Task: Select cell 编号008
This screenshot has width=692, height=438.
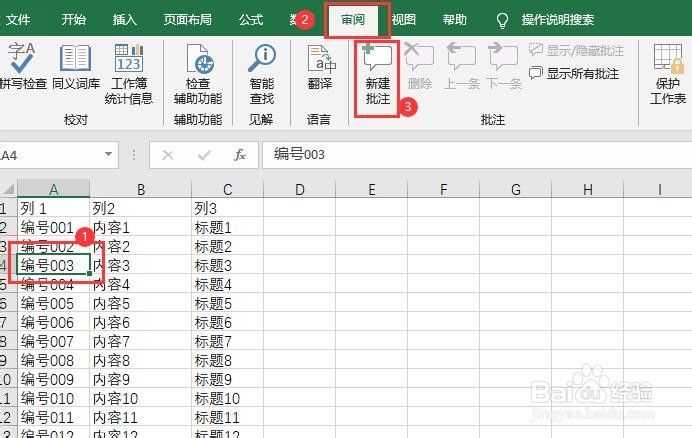Action: 53,360
